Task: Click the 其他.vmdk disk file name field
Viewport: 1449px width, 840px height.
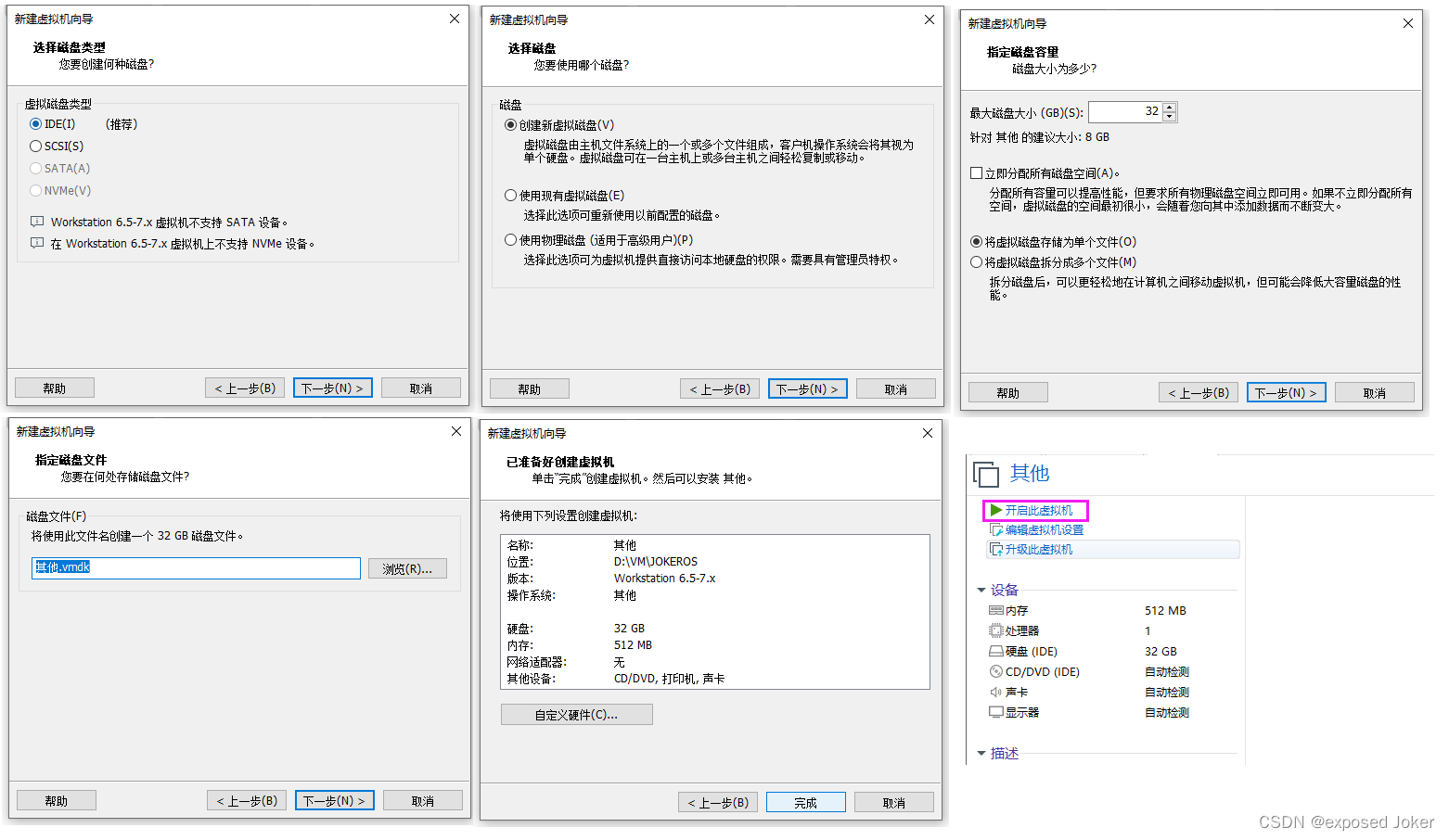Action: click(196, 568)
